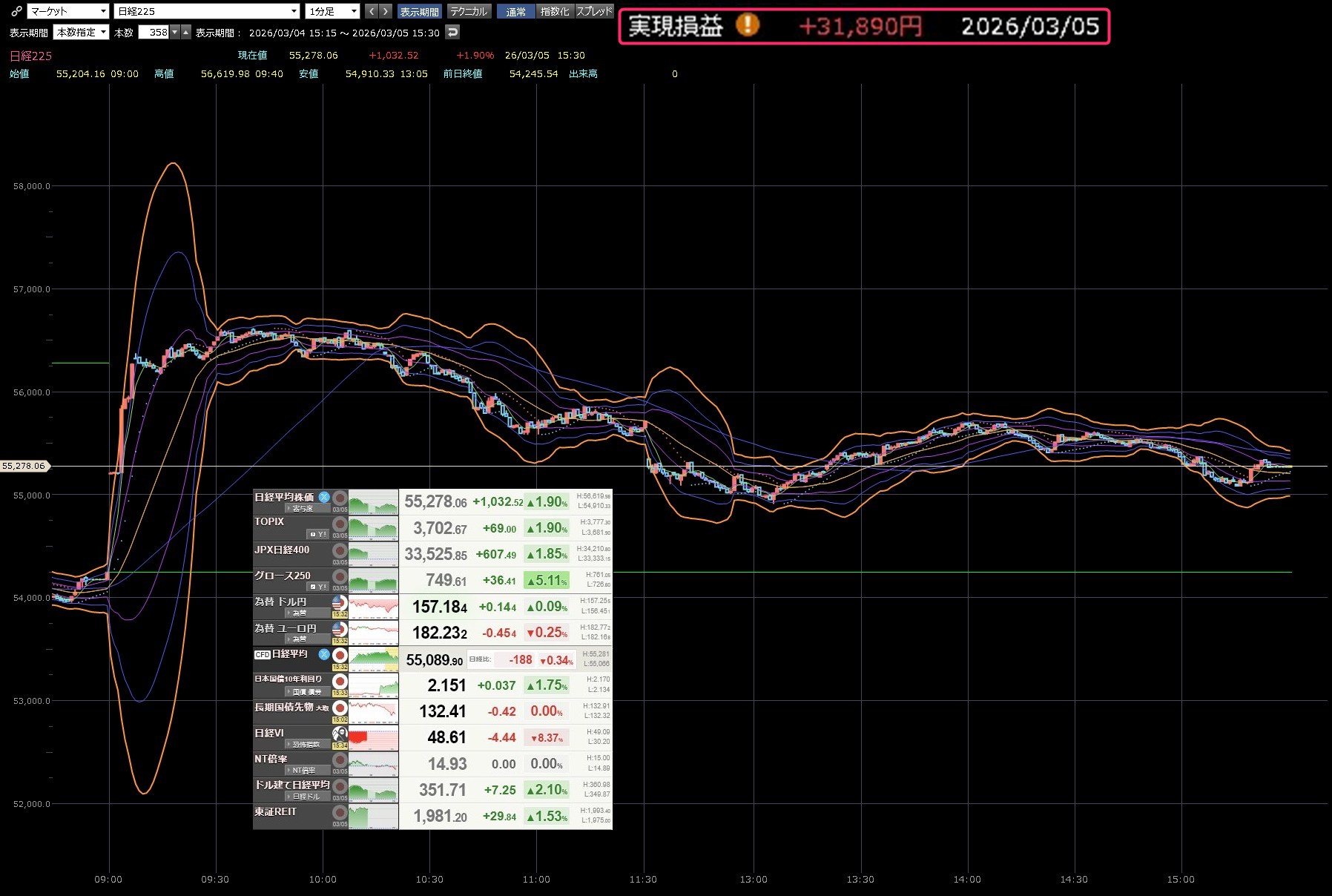Switch chart mode to 通常
The image size is (1332, 896).
(x=515, y=11)
